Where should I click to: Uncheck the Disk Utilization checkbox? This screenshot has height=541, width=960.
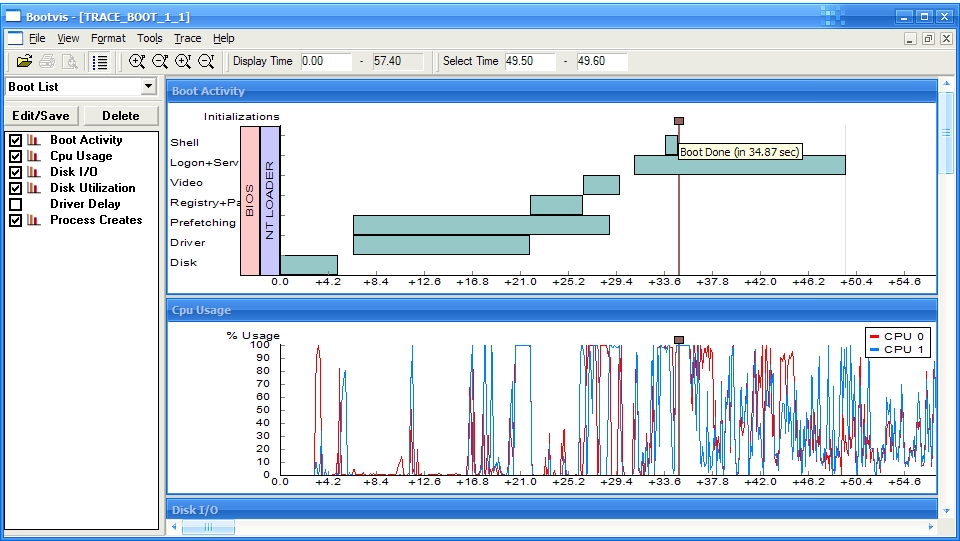[x=16, y=188]
